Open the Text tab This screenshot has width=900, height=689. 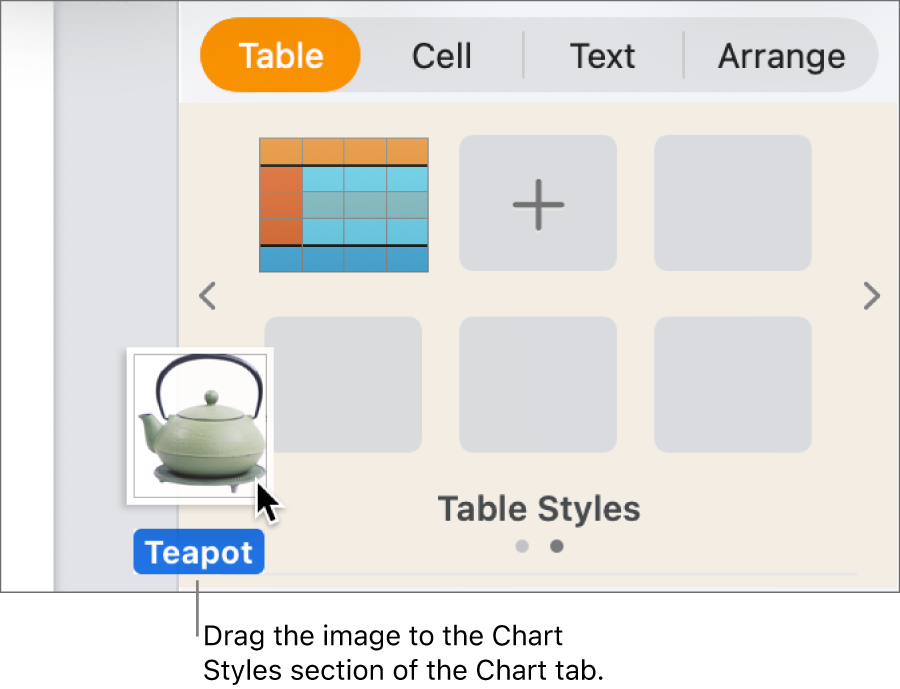click(x=602, y=56)
